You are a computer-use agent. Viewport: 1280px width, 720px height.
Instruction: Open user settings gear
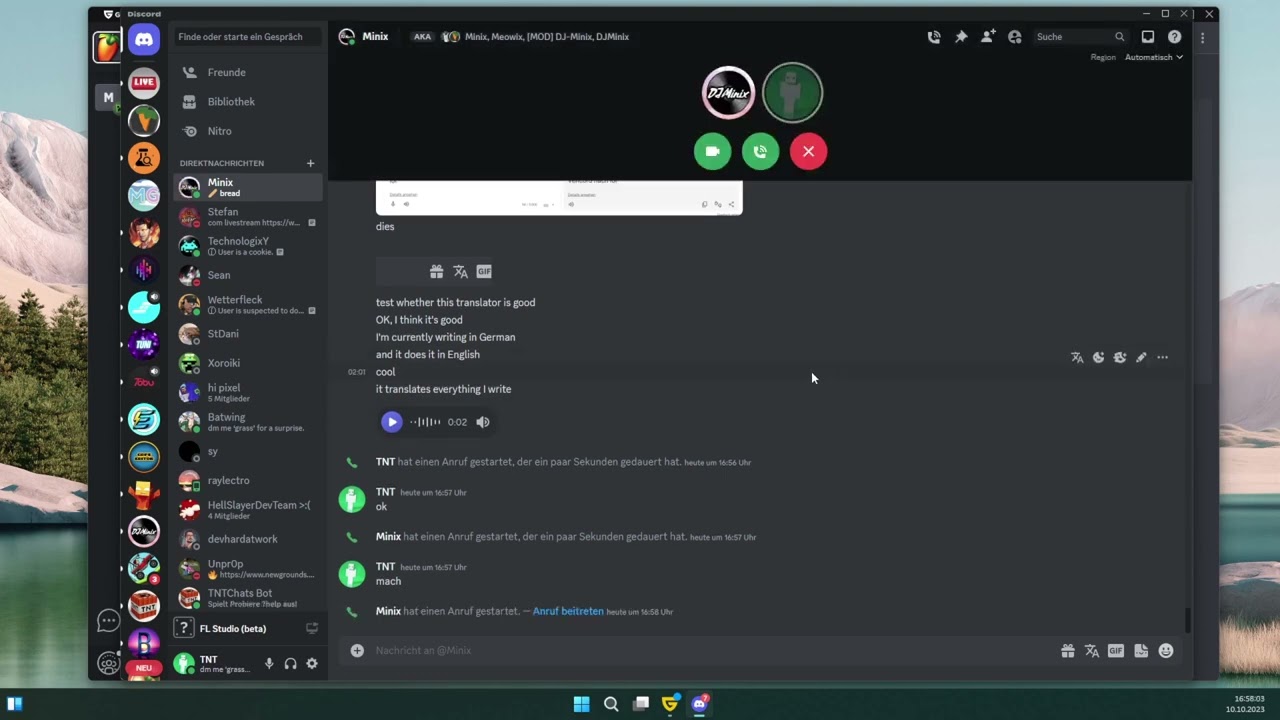pos(312,664)
